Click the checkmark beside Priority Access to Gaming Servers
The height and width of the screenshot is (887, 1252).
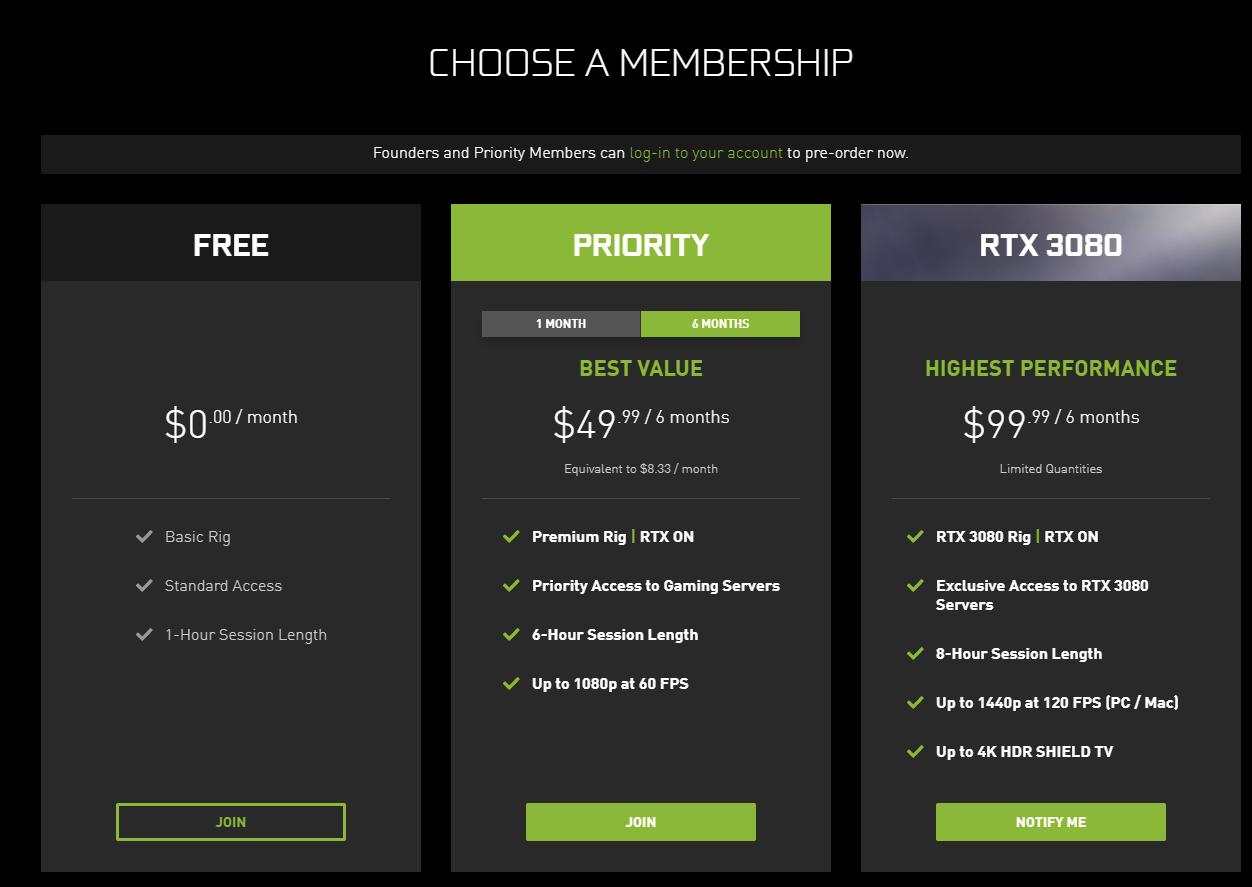[512, 586]
